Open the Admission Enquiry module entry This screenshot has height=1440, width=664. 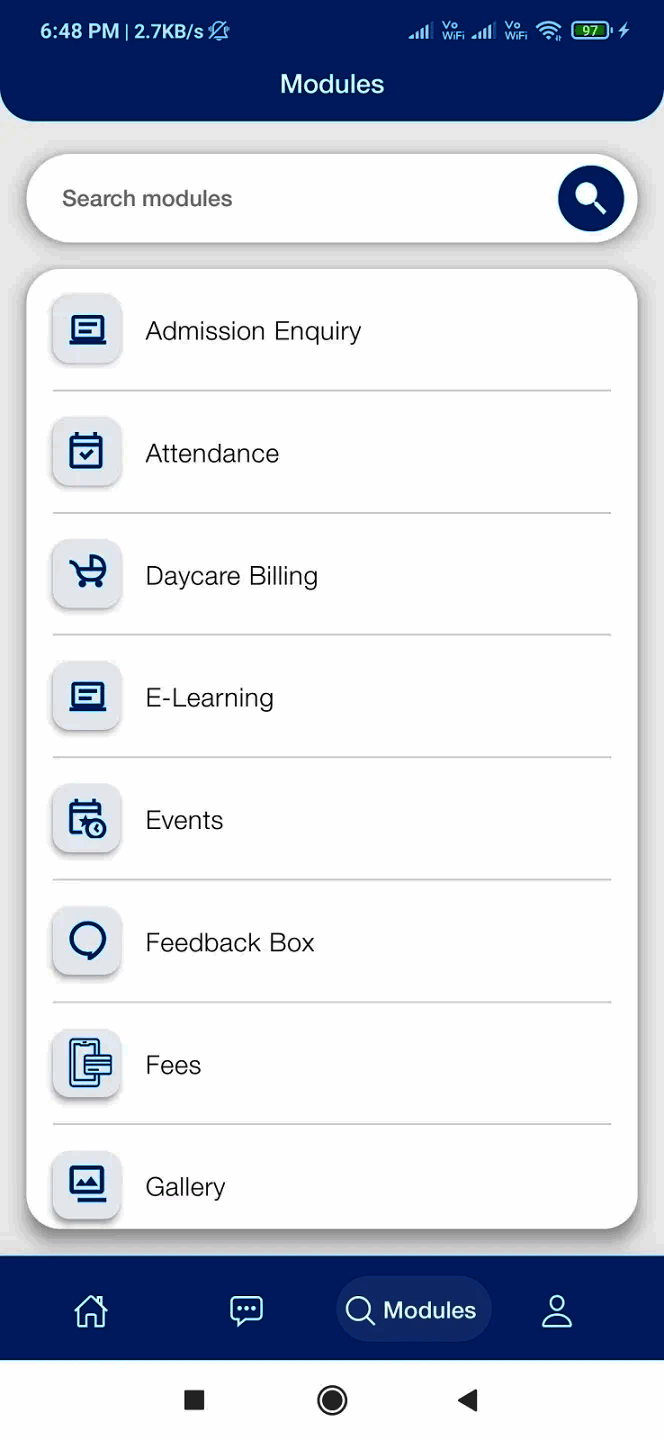(x=253, y=330)
